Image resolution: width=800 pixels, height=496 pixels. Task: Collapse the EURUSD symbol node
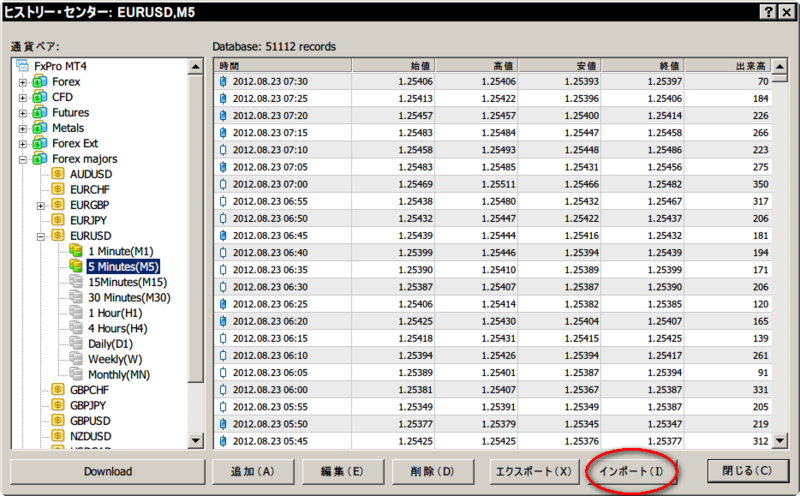click(x=41, y=236)
